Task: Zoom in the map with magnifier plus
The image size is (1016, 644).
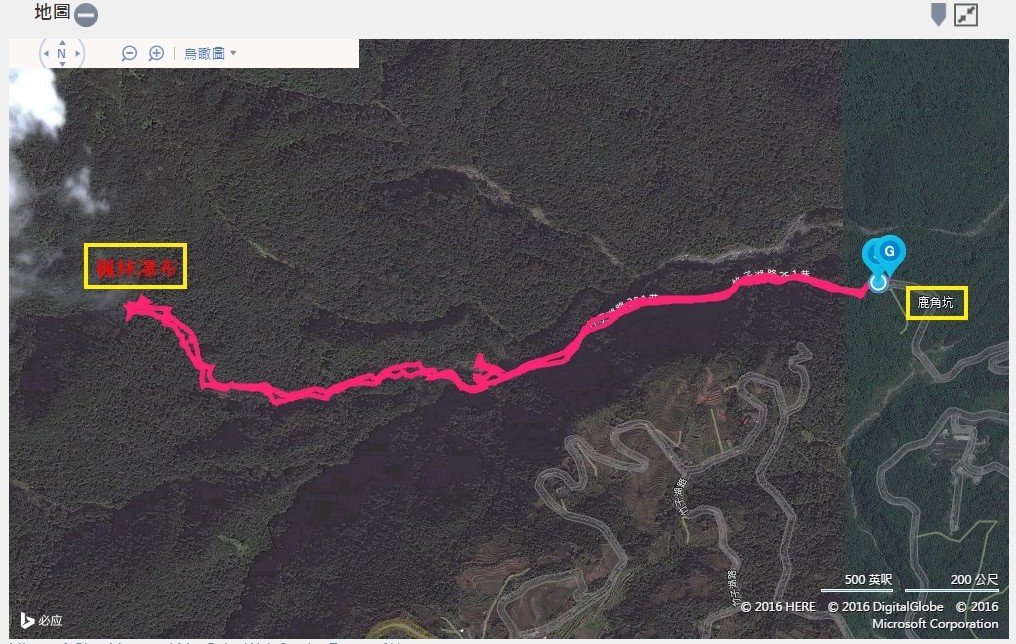Action: 156,53
